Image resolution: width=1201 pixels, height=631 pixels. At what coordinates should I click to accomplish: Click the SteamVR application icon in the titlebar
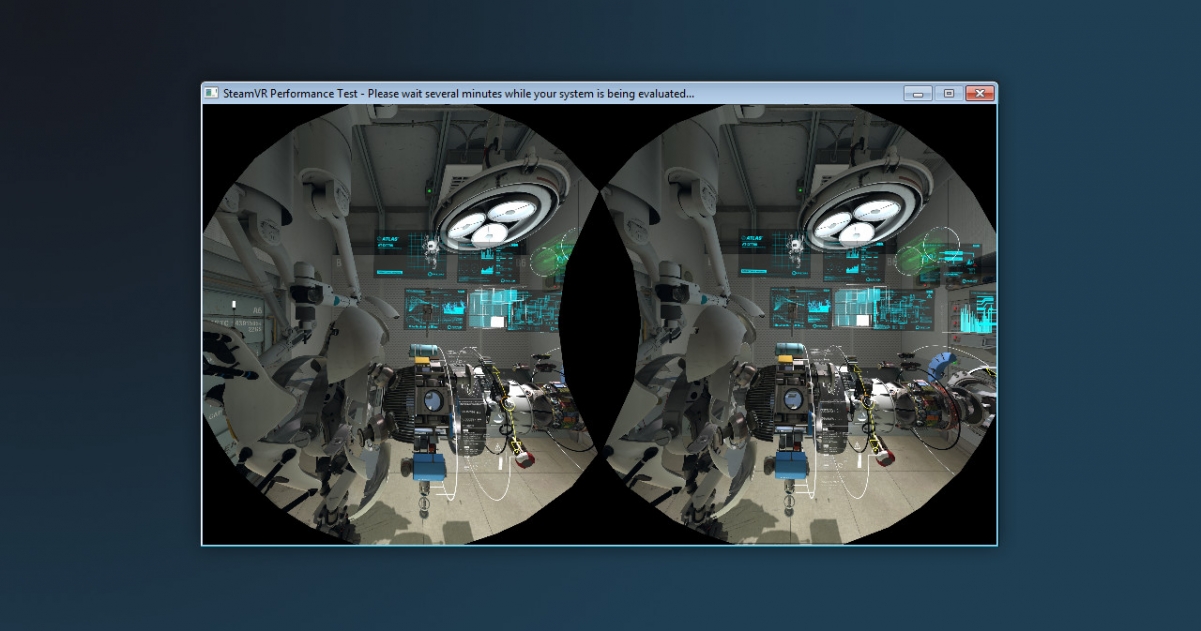(211, 93)
